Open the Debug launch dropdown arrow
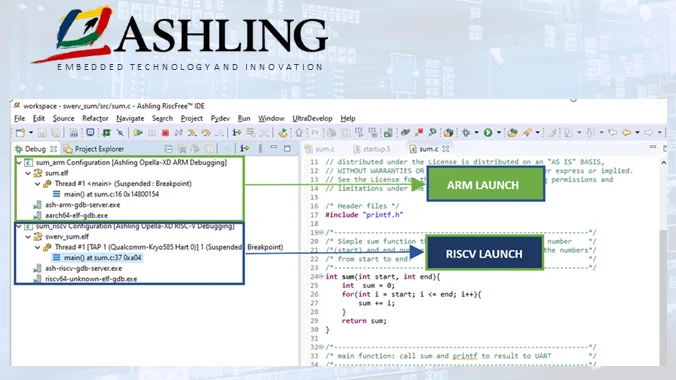This screenshot has height=380, width=676. coord(476,133)
